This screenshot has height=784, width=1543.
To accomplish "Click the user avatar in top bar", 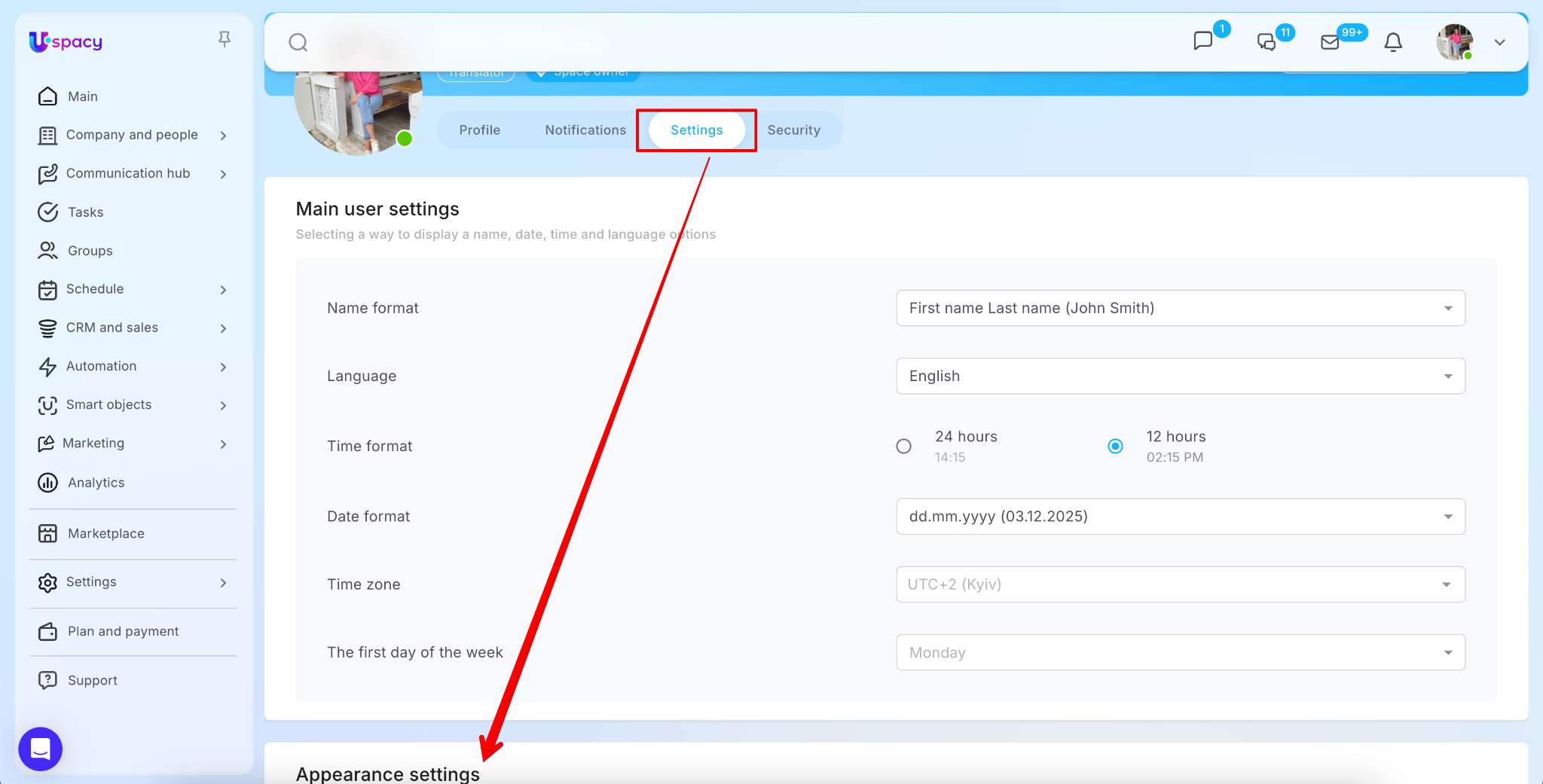I will click(1454, 42).
